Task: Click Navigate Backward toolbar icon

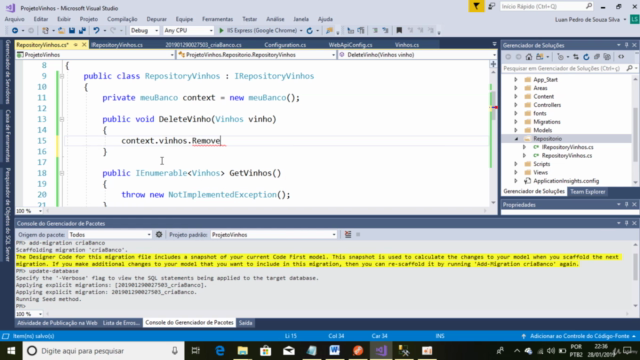Action: (15, 31)
